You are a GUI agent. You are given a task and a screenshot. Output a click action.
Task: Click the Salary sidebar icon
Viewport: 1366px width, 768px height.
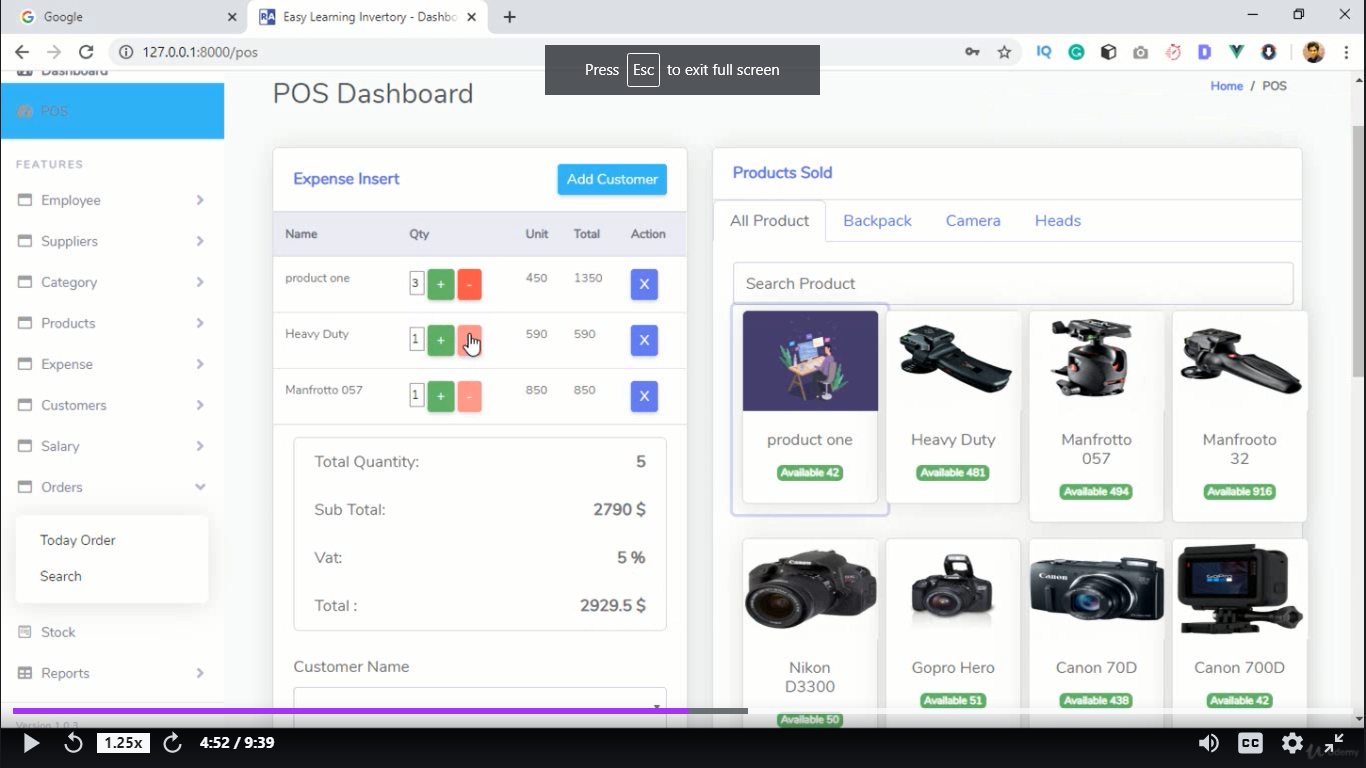[x=25, y=446]
